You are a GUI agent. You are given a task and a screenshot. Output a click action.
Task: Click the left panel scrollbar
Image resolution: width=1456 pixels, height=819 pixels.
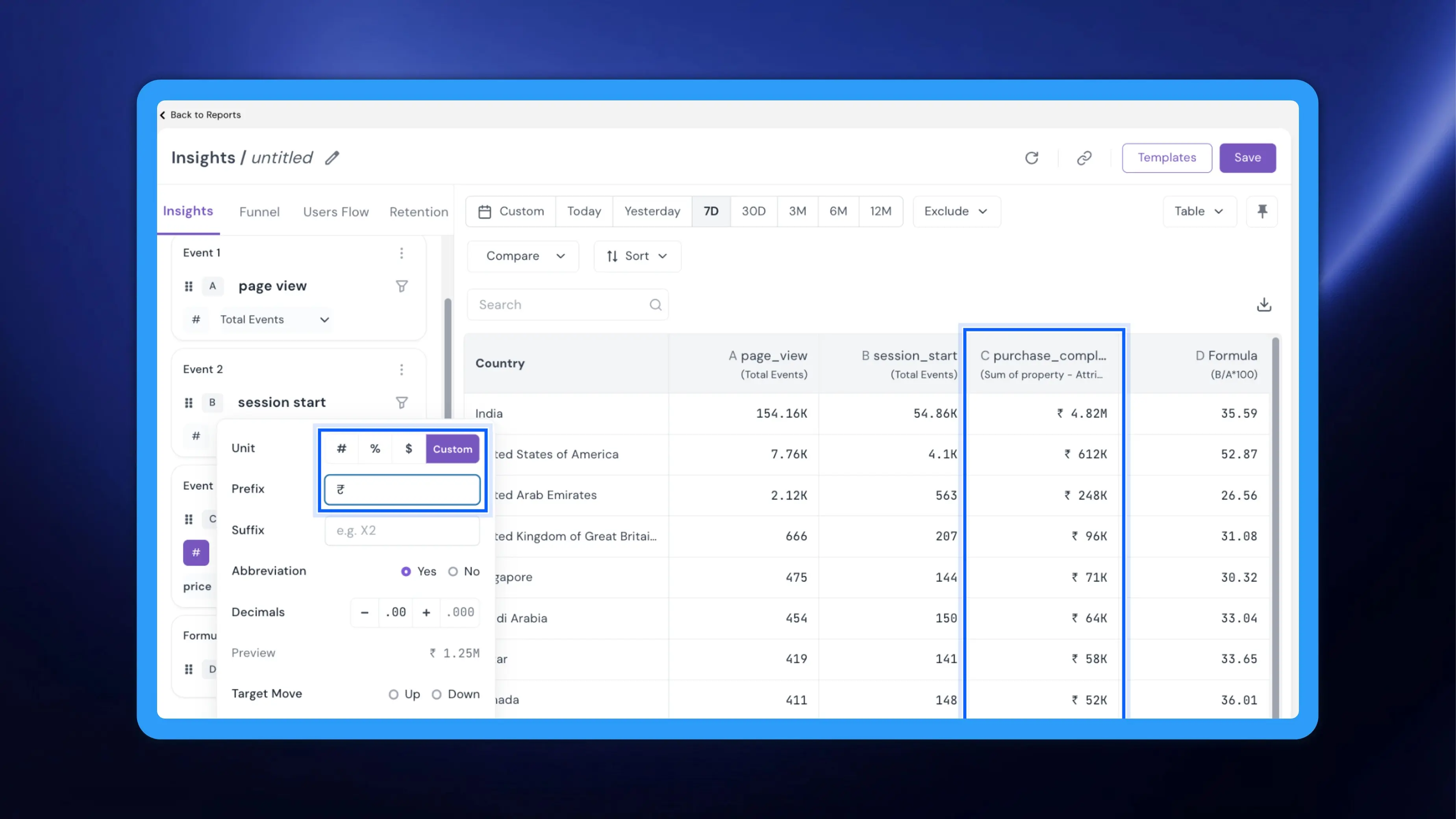pos(448,358)
